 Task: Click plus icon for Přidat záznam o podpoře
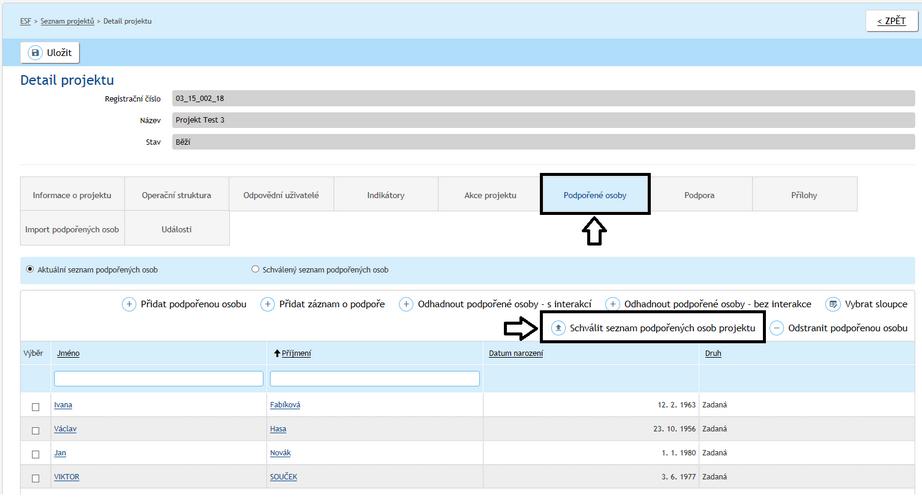268,304
